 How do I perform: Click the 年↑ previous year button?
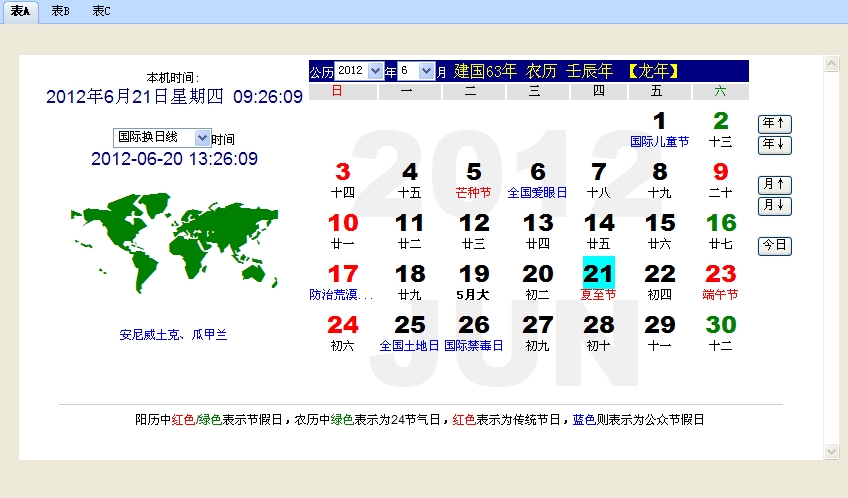click(774, 124)
